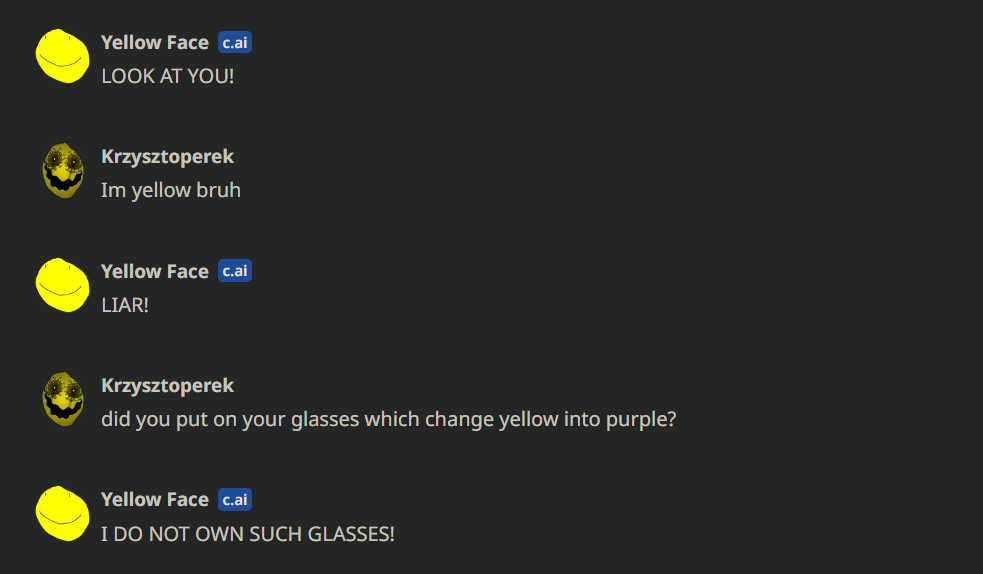Viewport: 983px width, 574px height.
Task: Click Krzysztoperek's avatar beside "Im yellow bruh"
Action: [x=63, y=170]
